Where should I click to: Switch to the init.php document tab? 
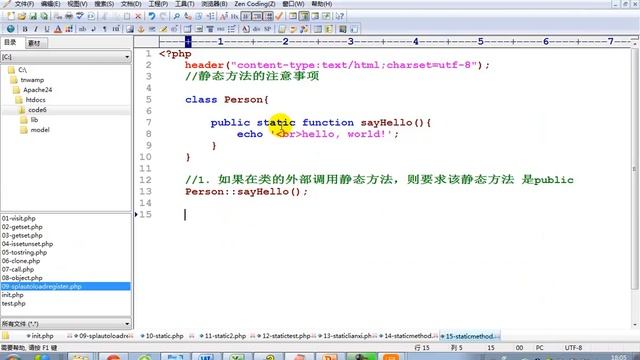click(x=40, y=336)
